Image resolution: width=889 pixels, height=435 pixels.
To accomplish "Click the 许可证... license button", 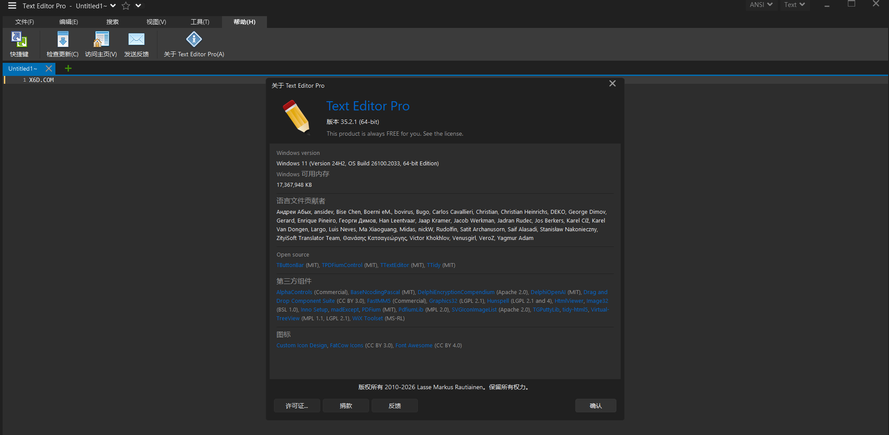I will tap(297, 406).
